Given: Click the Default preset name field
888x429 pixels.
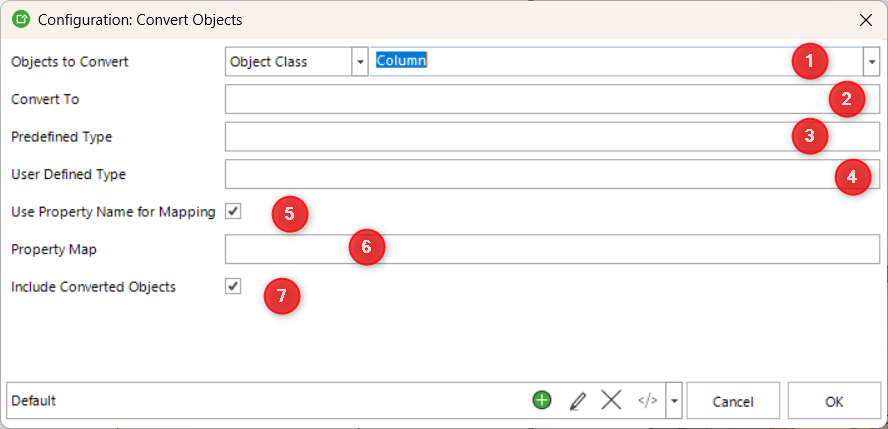Looking at the screenshot, I should click(x=260, y=400).
